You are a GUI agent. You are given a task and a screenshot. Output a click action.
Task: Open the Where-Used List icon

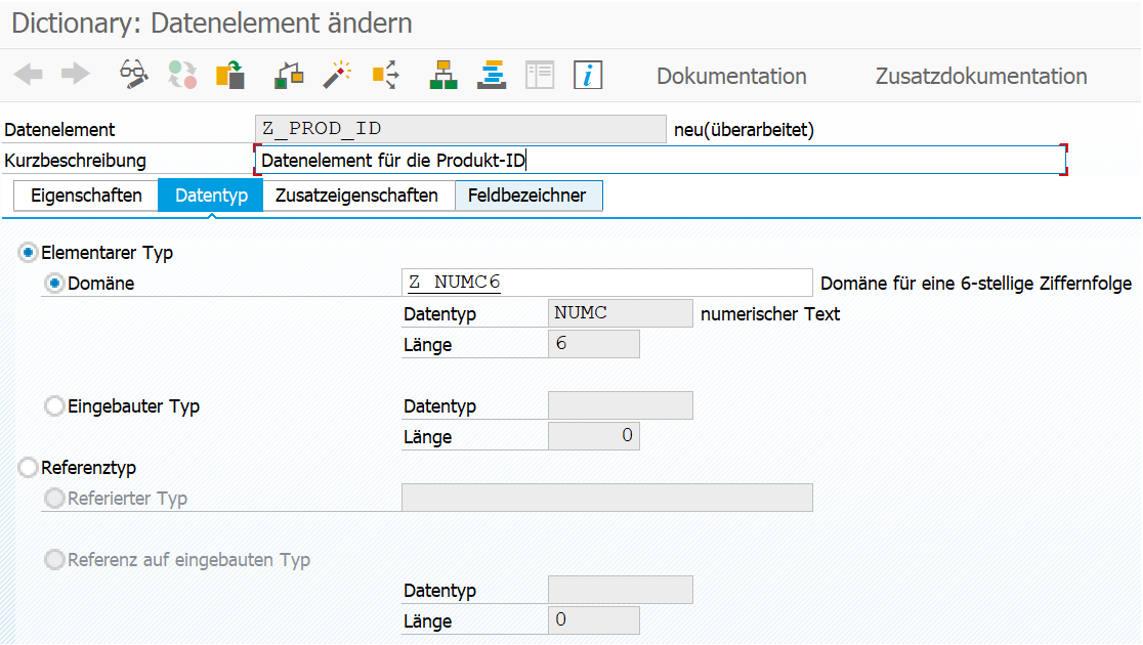pos(386,74)
